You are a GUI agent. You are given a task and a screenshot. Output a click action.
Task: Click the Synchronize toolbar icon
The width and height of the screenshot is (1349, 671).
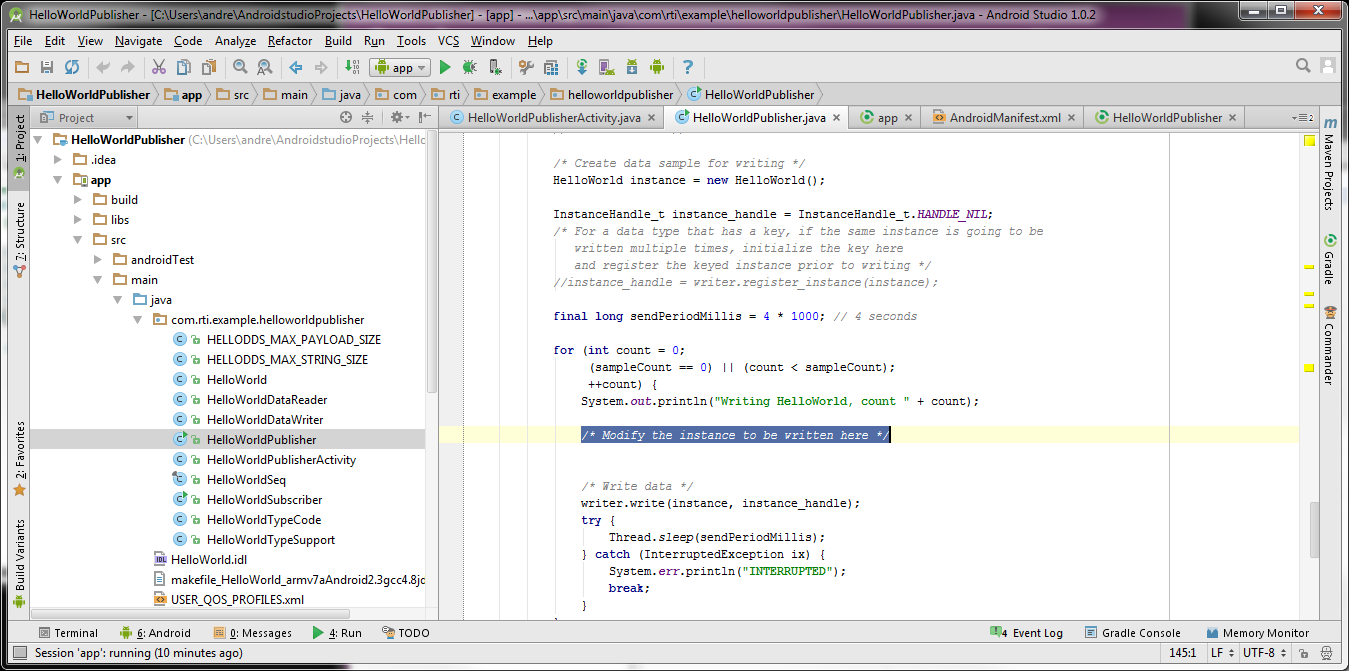point(72,67)
